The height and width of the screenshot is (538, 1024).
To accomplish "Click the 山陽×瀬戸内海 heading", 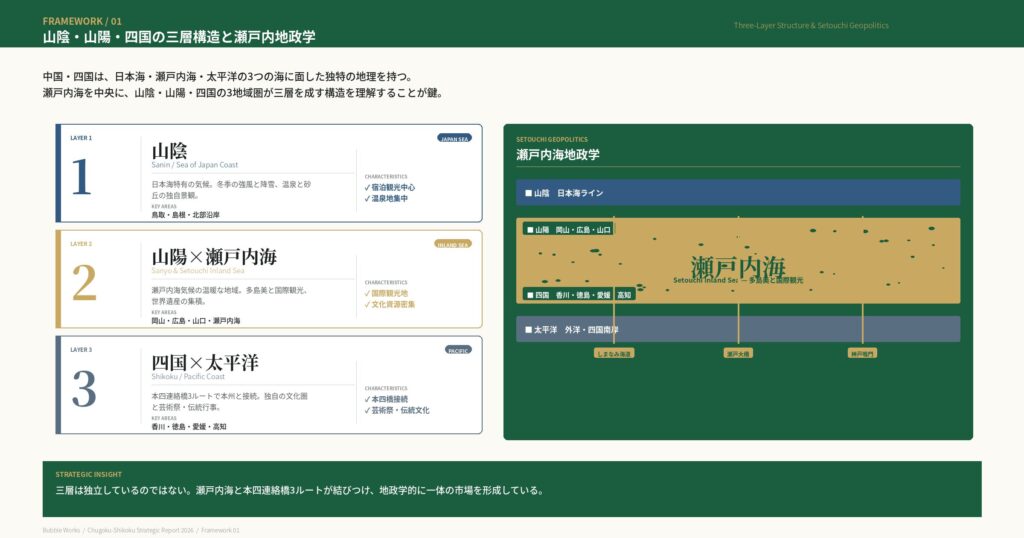I will 214,257.
